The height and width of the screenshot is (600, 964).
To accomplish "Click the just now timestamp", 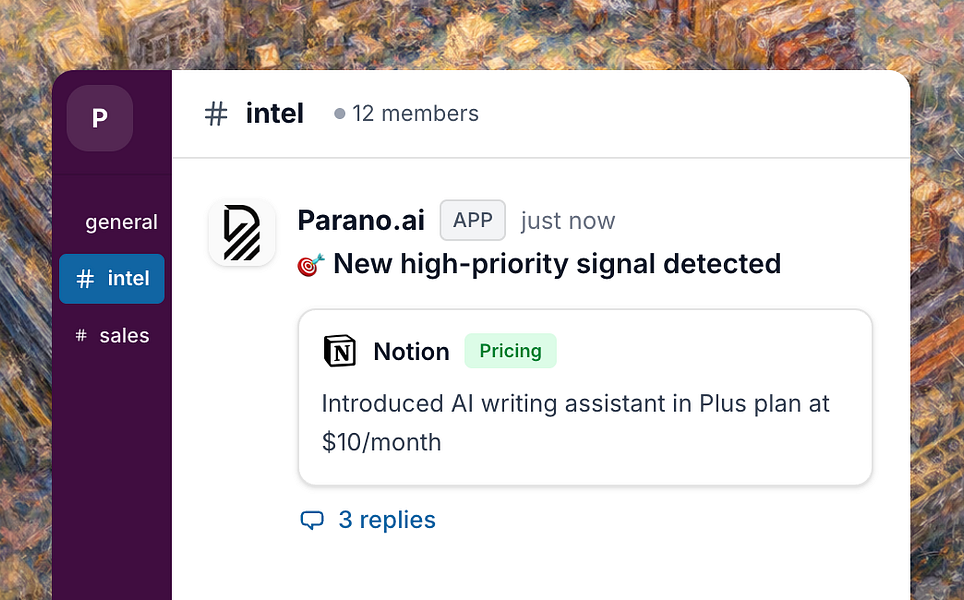I will click(x=567, y=220).
